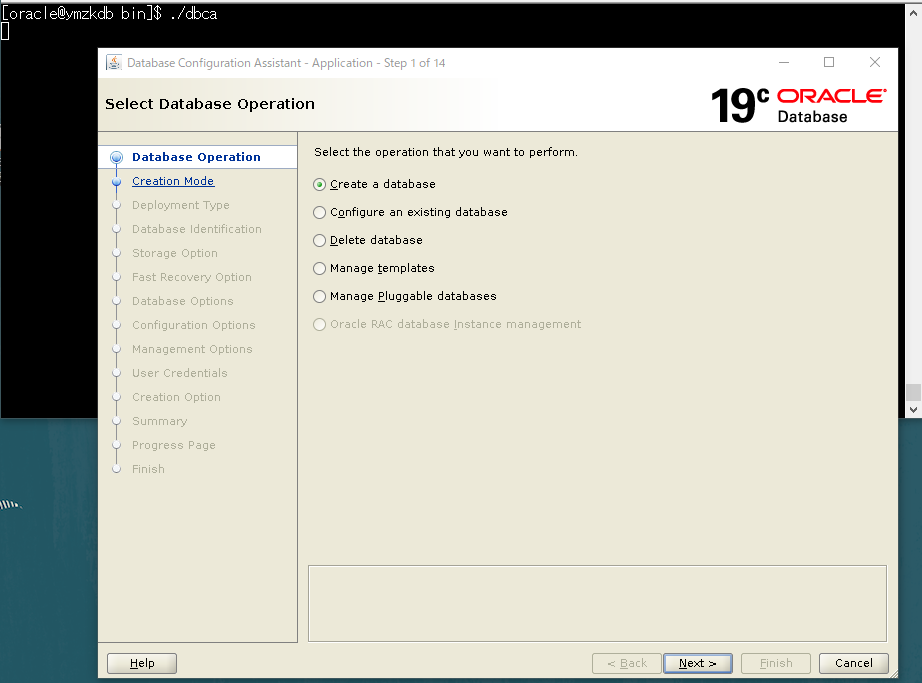Screen dimensions: 922x683
Task: Open the Creation Mode step link
Action: point(173,181)
